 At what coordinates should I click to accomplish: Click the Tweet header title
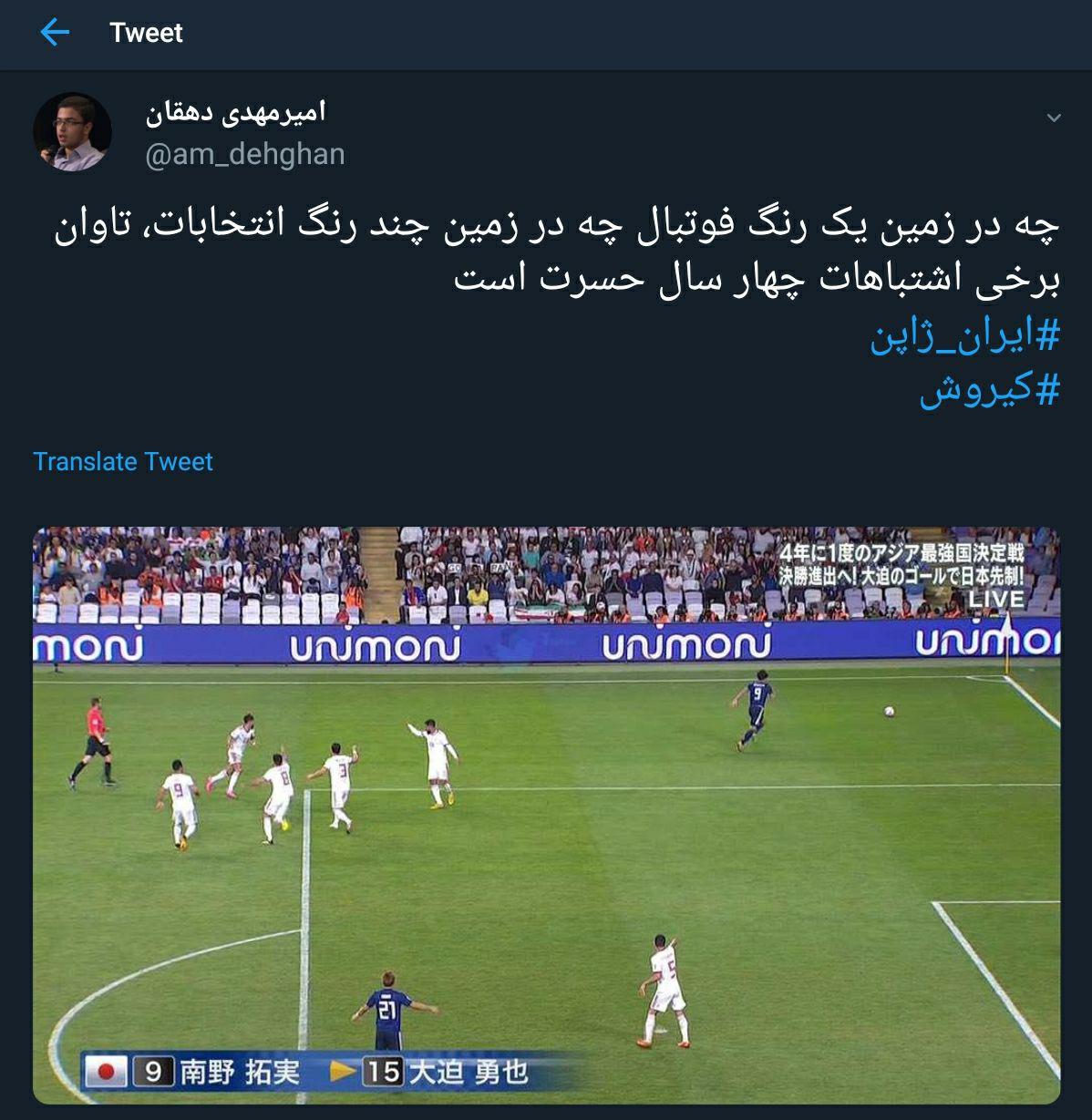coord(146,33)
